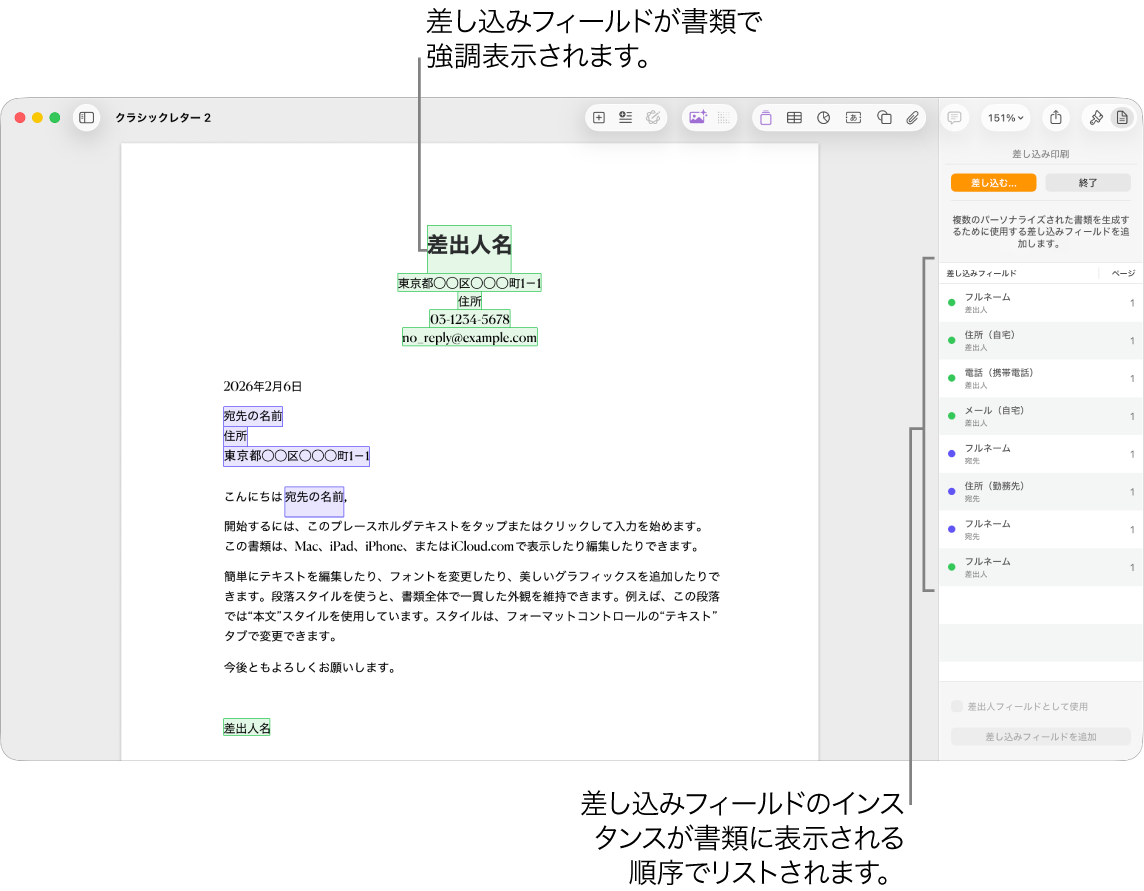Click the ページ column header

click(1123, 273)
